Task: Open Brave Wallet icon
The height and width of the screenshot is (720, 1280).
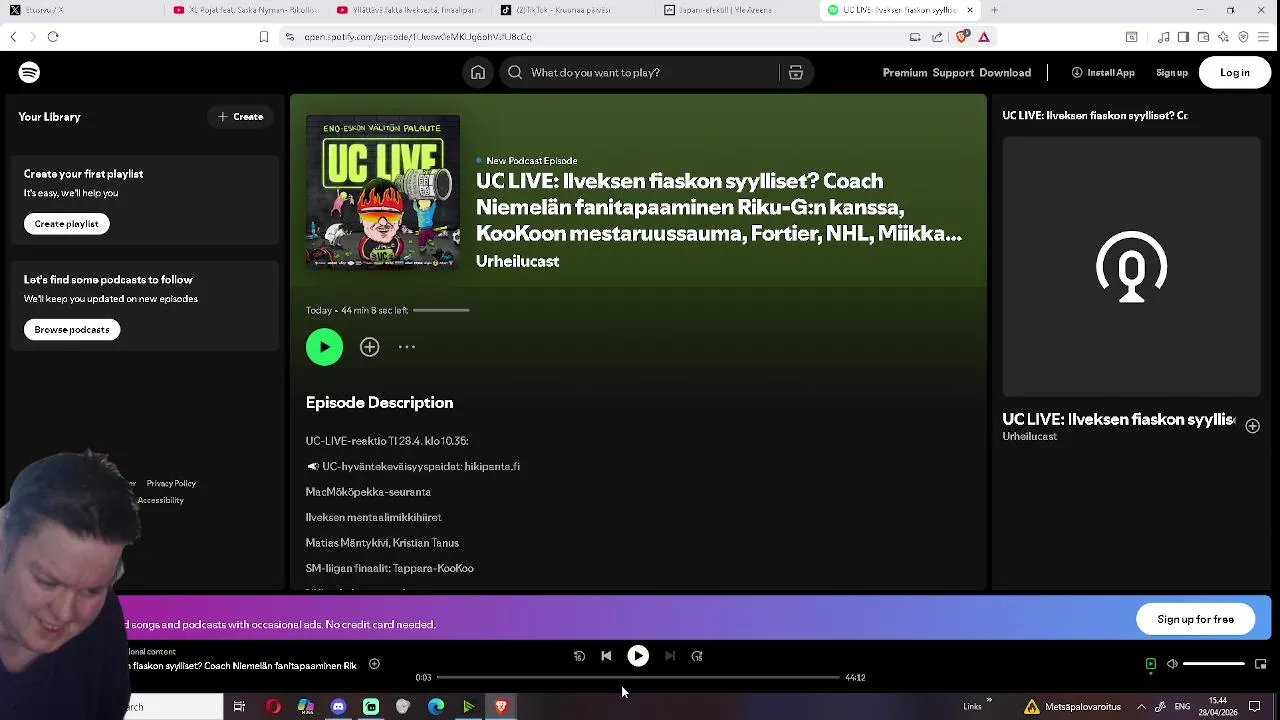Action: click(1203, 37)
